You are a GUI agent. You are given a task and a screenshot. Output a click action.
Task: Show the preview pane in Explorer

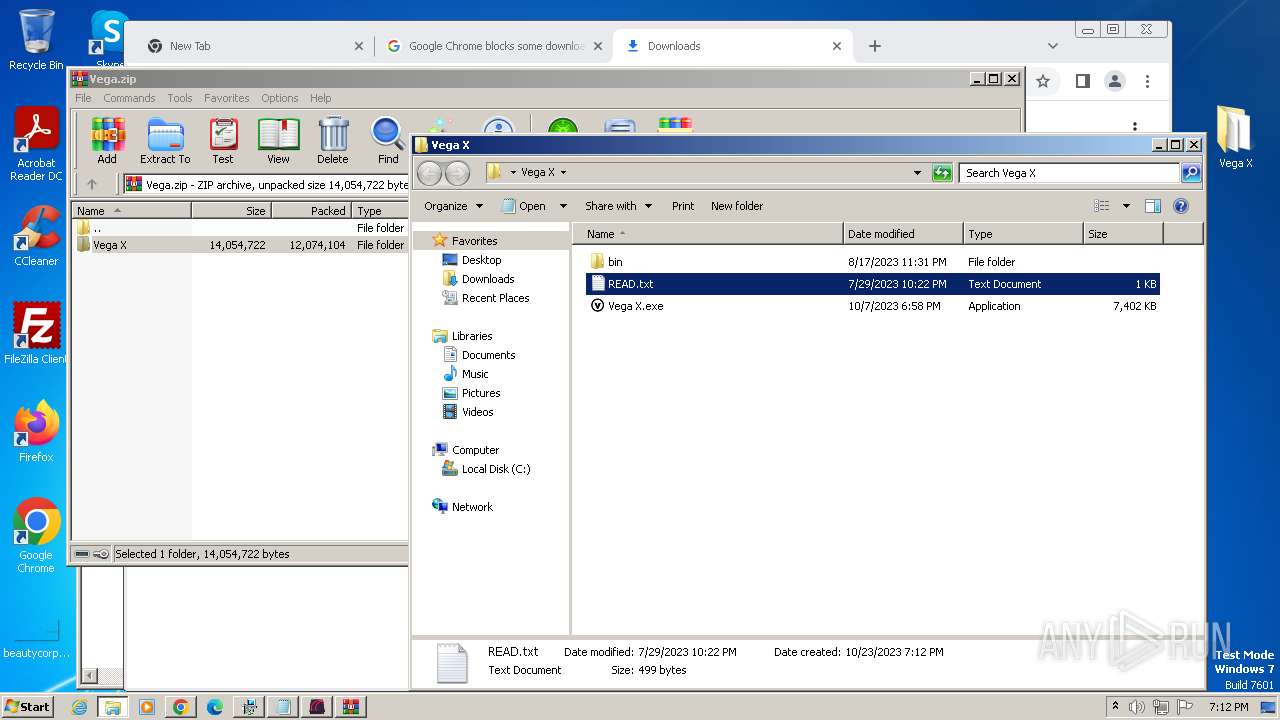[x=1152, y=206]
